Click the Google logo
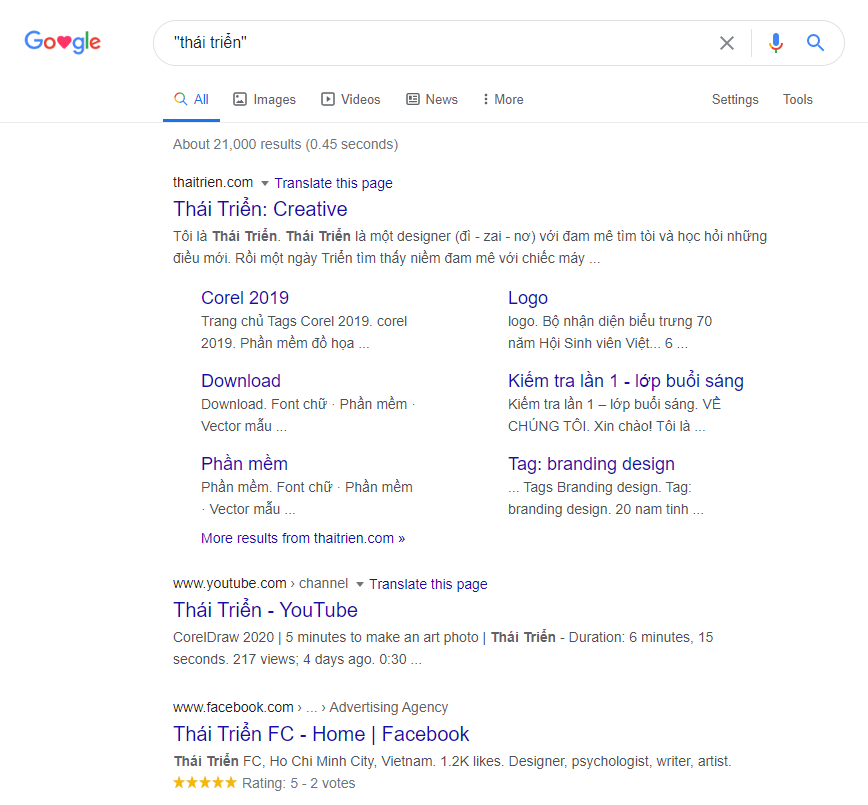This screenshot has height=805, width=868. point(62,42)
